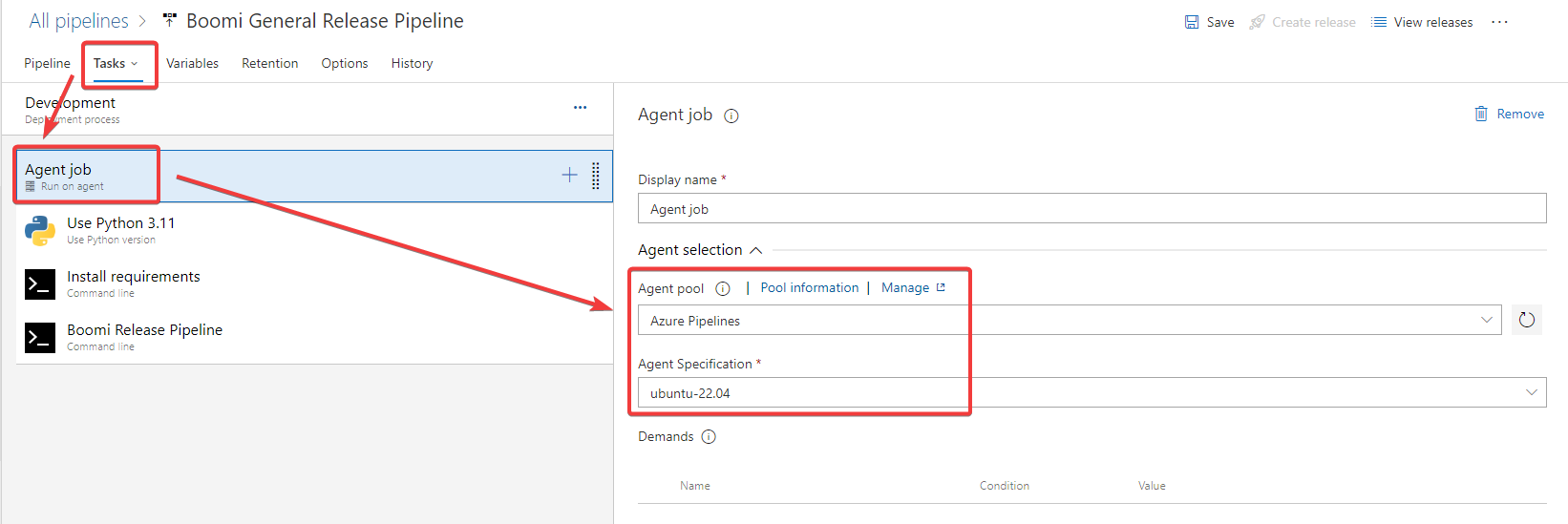Click the breadcrumb chevron after All pipelines
Image resolution: width=1568 pixels, height=524 pixels.
pyautogui.click(x=142, y=21)
